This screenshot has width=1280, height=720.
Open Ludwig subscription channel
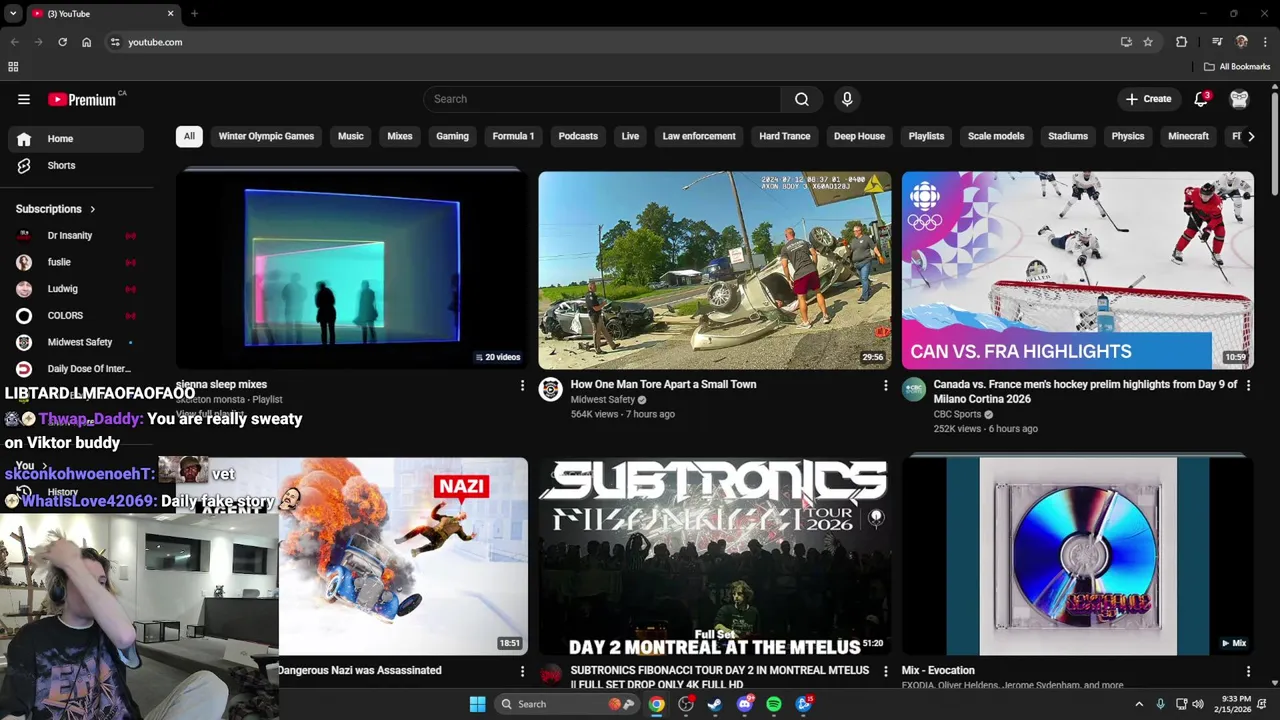[76, 289]
